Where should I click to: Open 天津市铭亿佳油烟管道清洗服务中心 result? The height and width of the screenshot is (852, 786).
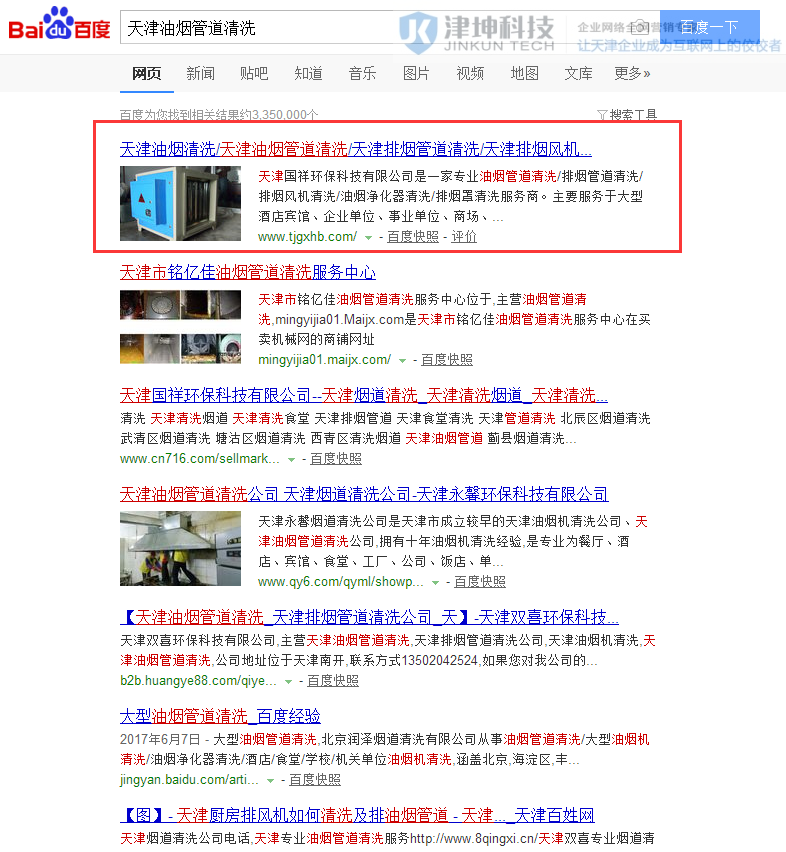click(x=248, y=272)
